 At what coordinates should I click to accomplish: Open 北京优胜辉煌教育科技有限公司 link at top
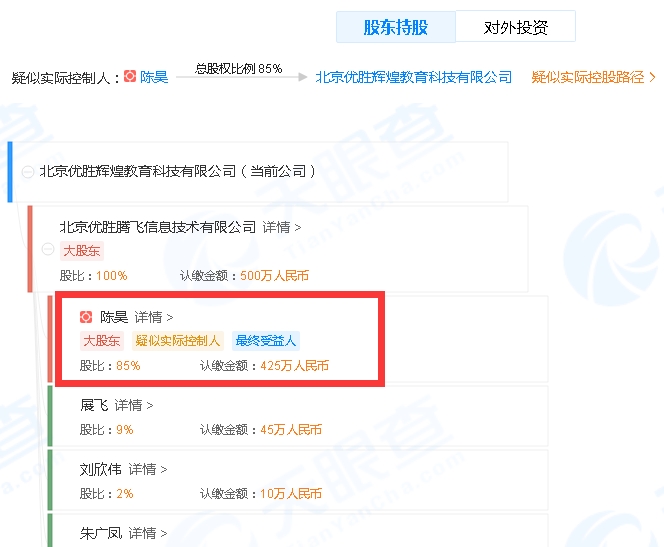click(x=414, y=77)
